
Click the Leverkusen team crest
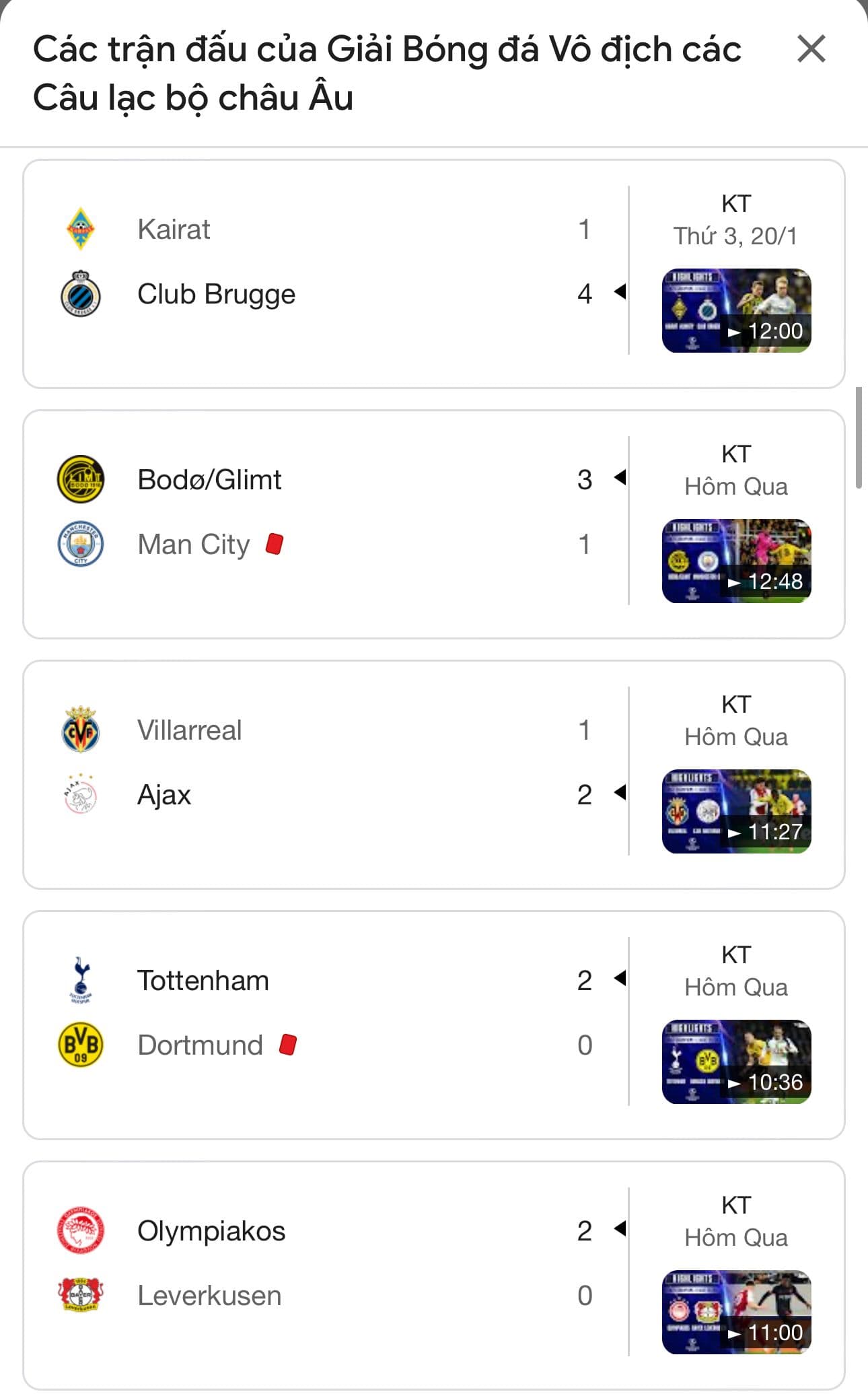pyautogui.click(x=81, y=1295)
